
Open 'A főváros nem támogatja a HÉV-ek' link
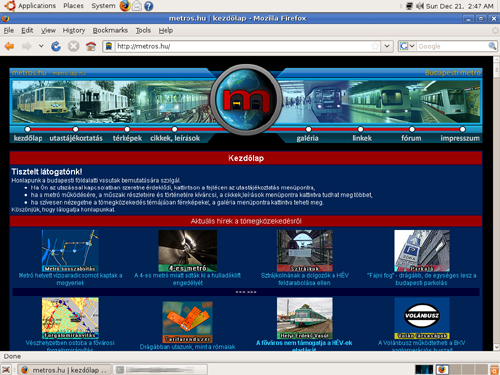pyautogui.click(x=304, y=343)
